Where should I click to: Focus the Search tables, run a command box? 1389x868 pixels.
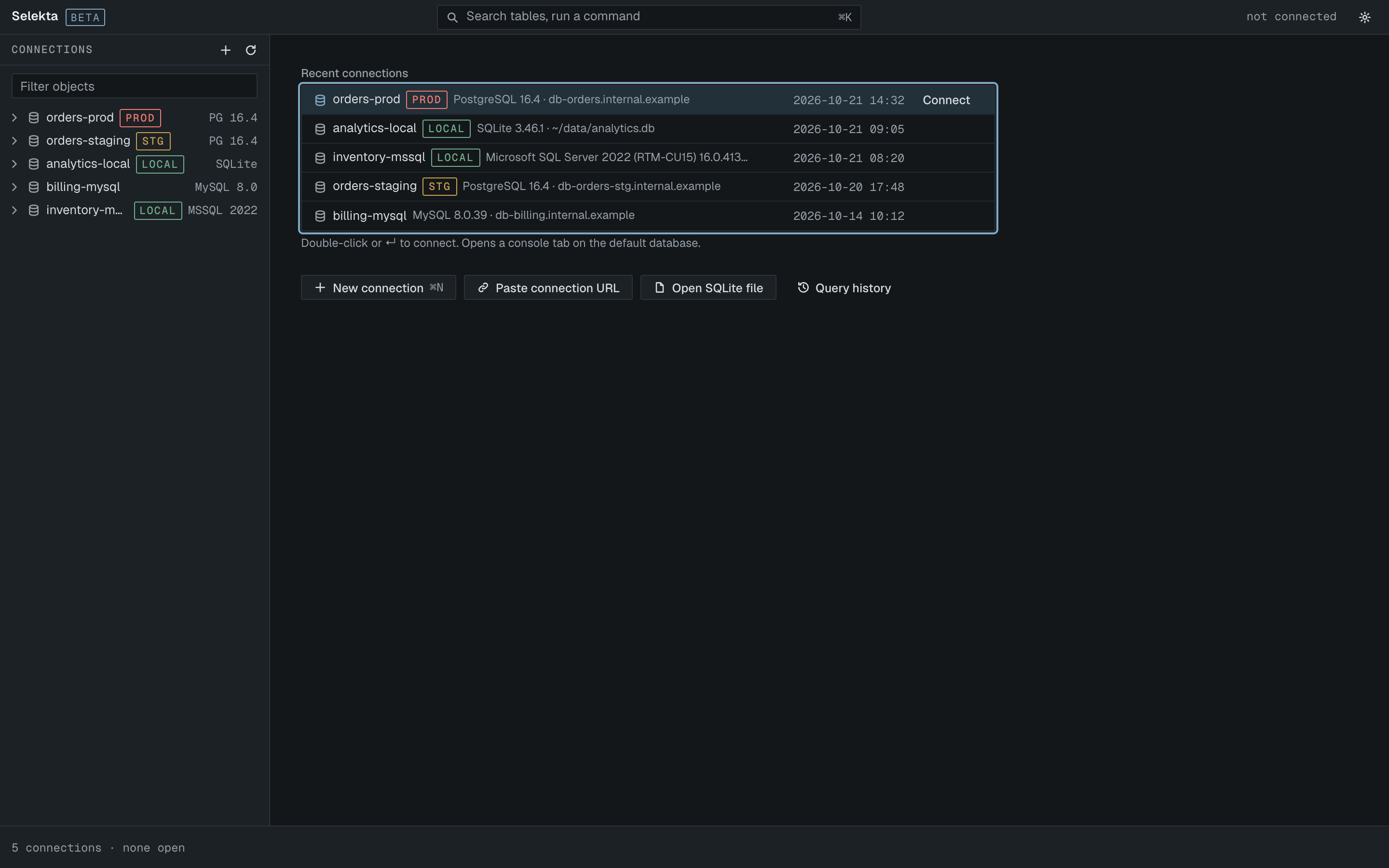point(649,17)
